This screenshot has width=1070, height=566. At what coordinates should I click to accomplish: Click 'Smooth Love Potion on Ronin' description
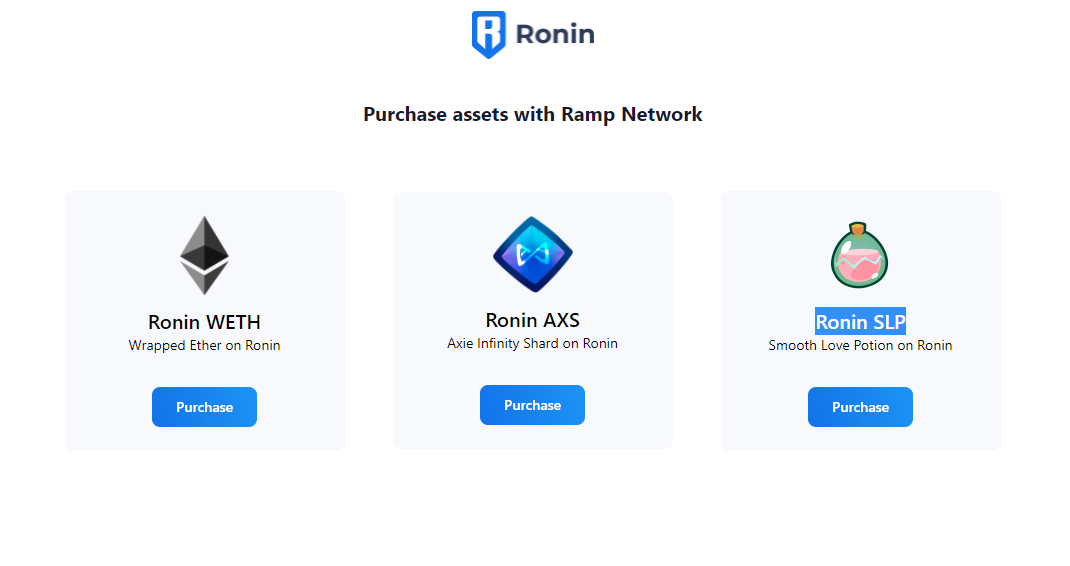[860, 345]
